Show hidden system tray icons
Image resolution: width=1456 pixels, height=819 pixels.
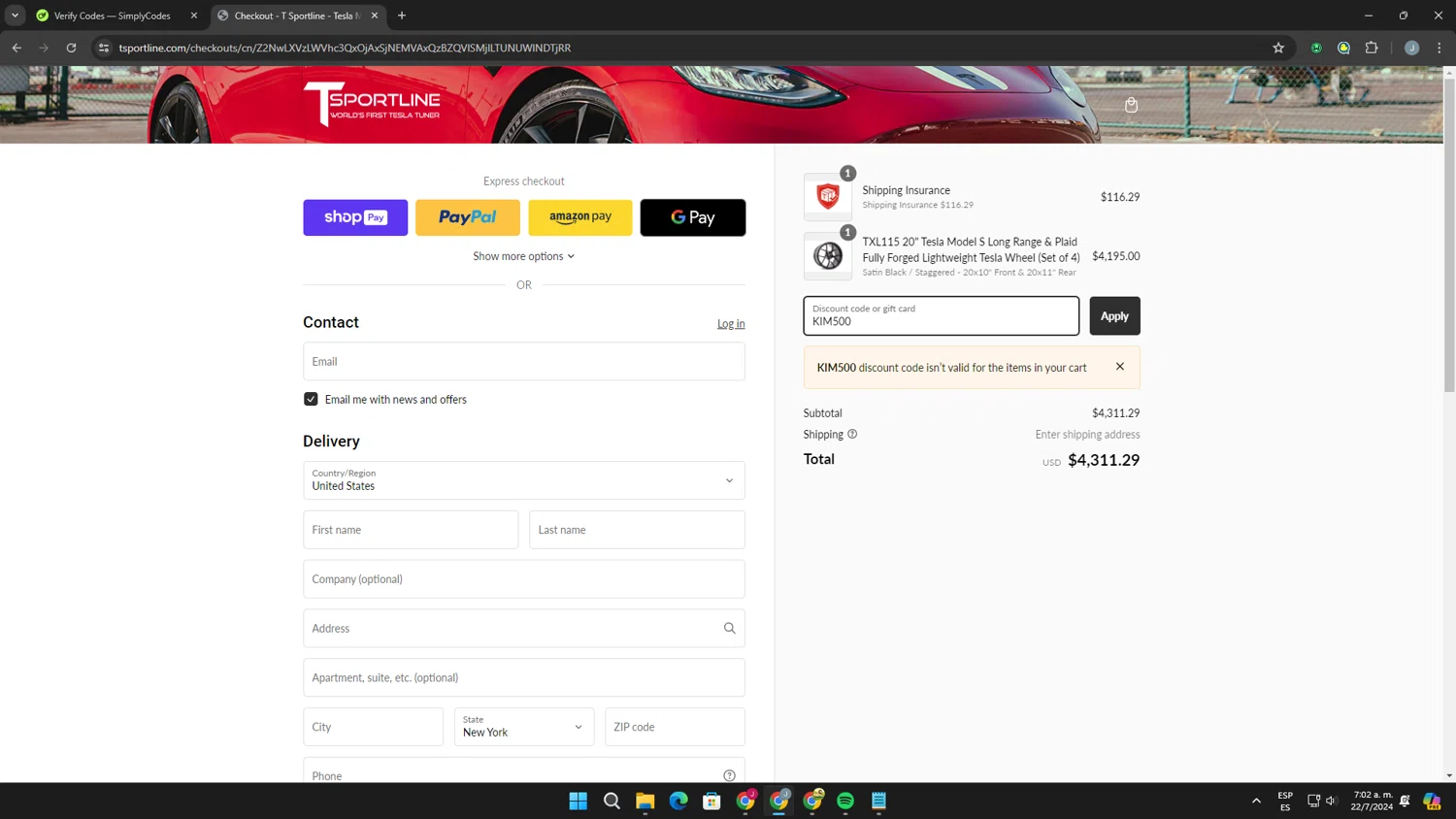pos(1256,802)
